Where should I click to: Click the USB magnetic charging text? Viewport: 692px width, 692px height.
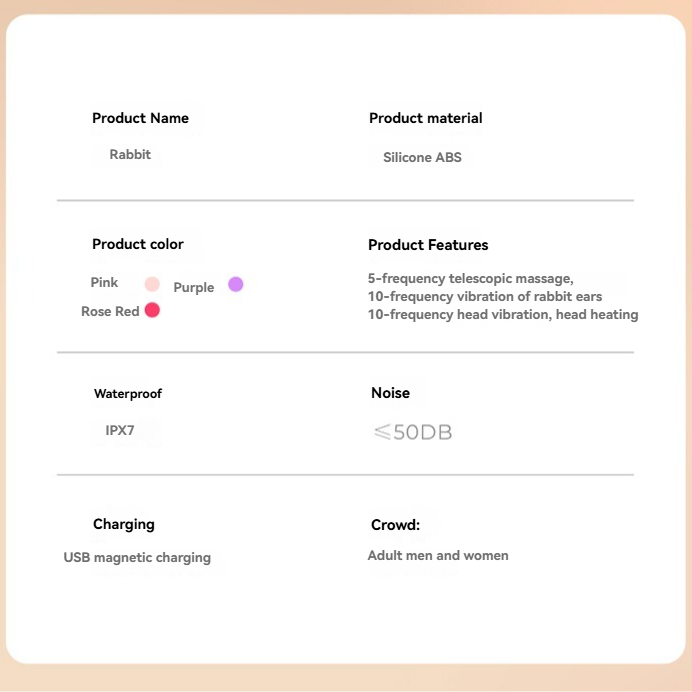[x=137, y=557]
